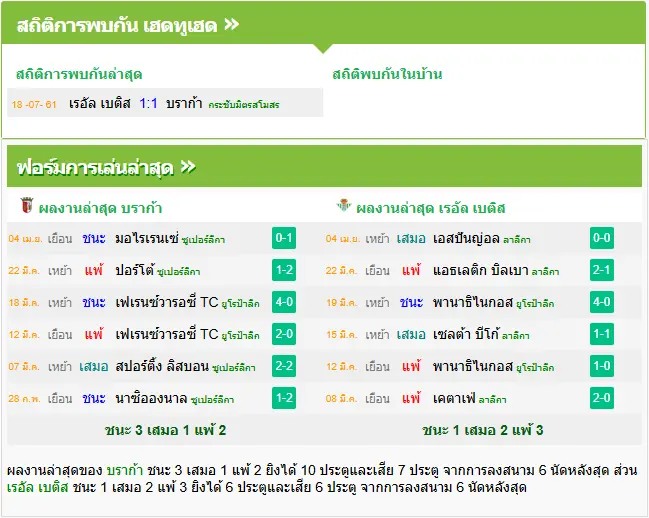
Task: Click the เซลต้า บีโก้ team name
Action: tap(466, 334)
